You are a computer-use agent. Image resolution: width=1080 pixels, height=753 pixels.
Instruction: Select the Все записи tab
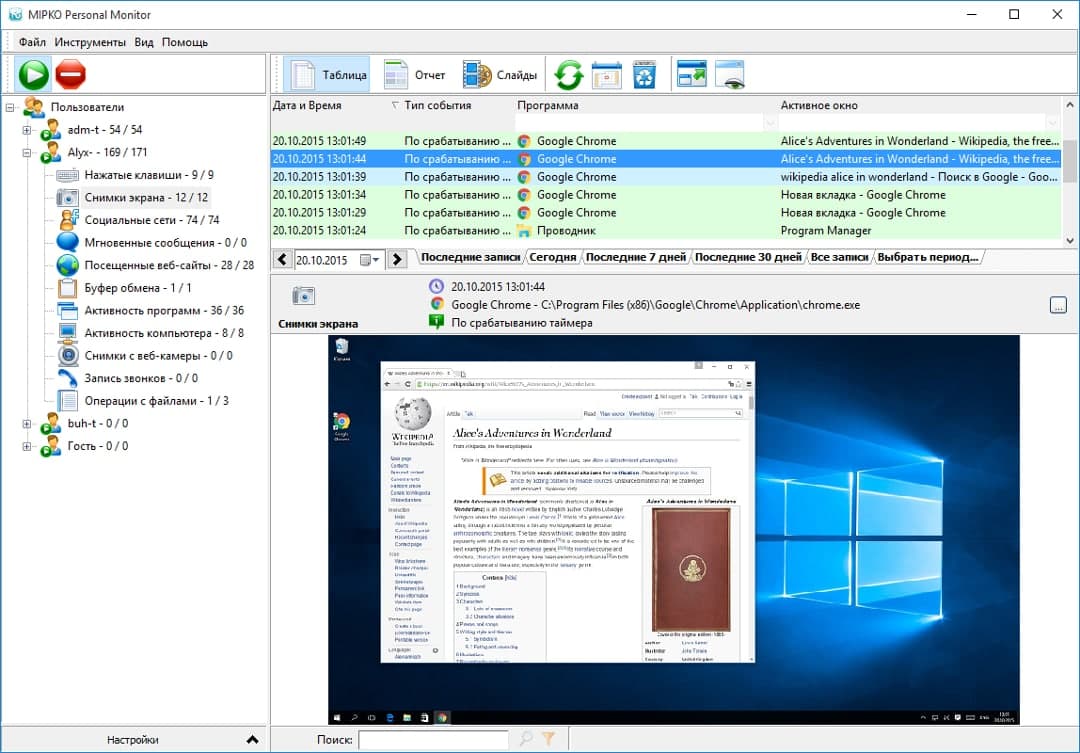[839, 257]
